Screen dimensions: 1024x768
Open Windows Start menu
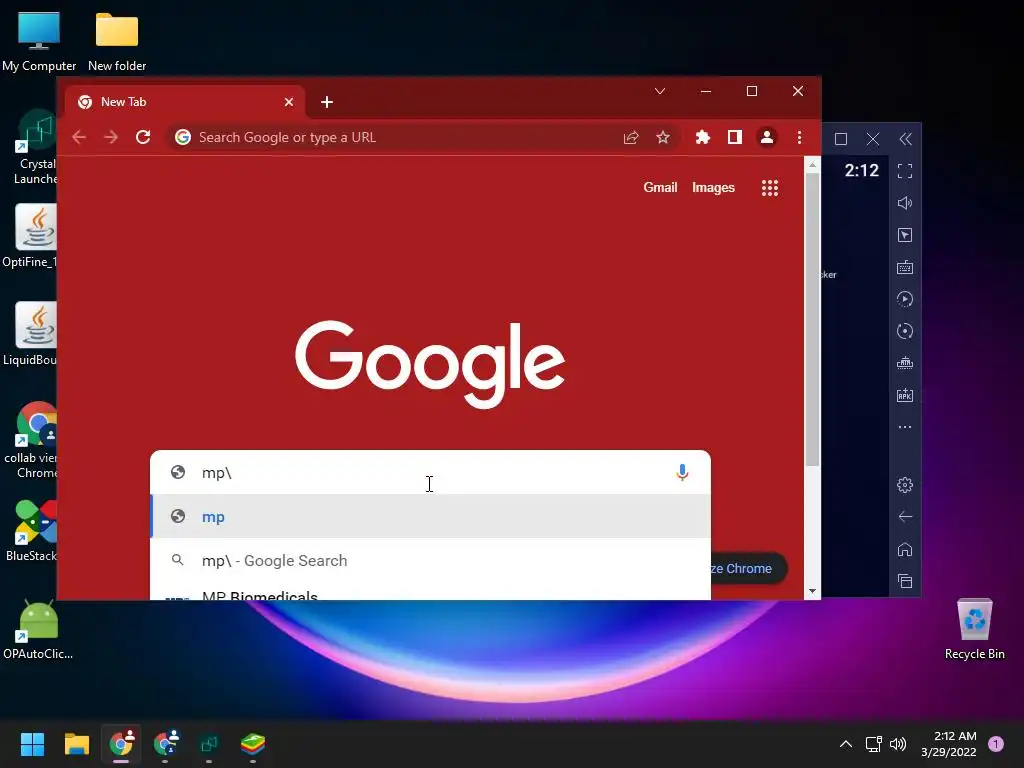32,744
